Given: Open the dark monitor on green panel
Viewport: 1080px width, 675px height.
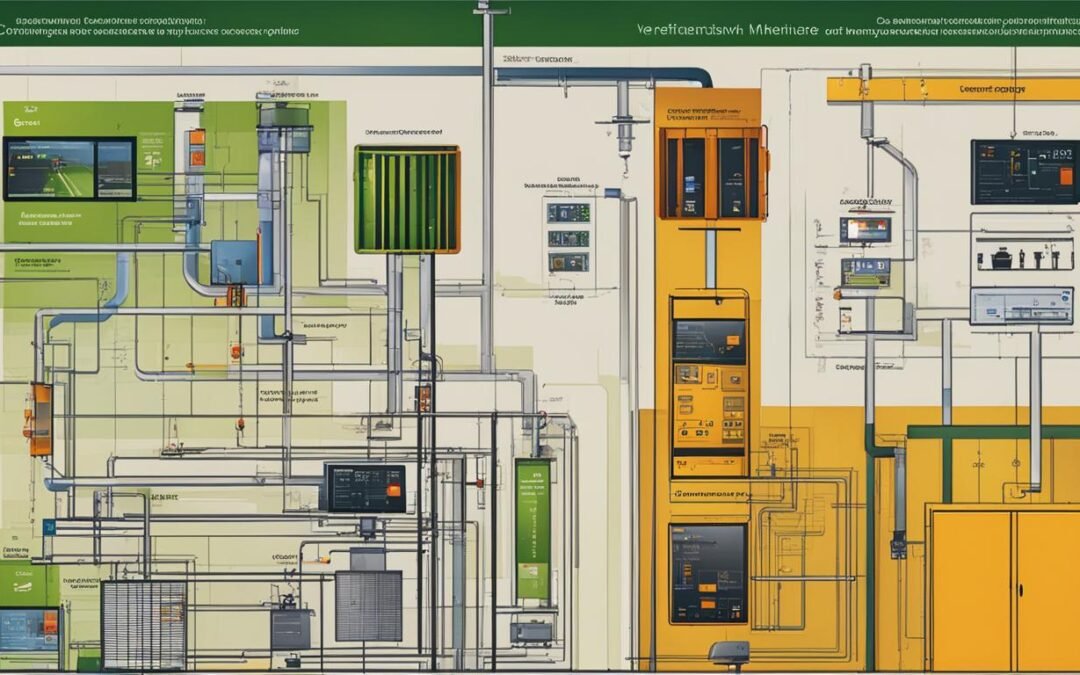Looking at the screenshot, I should tap(69, 168).
